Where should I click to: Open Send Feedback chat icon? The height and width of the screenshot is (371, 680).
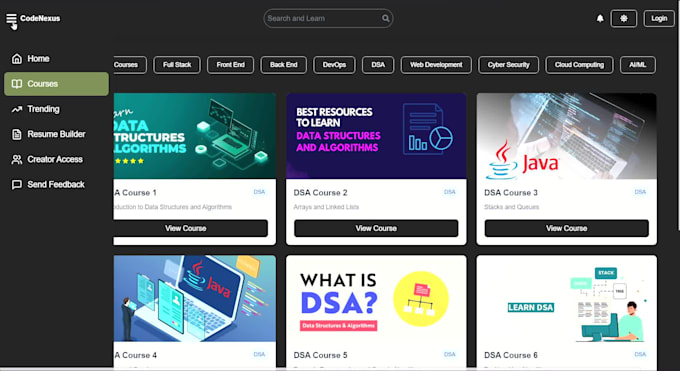[x=17, y=184]
